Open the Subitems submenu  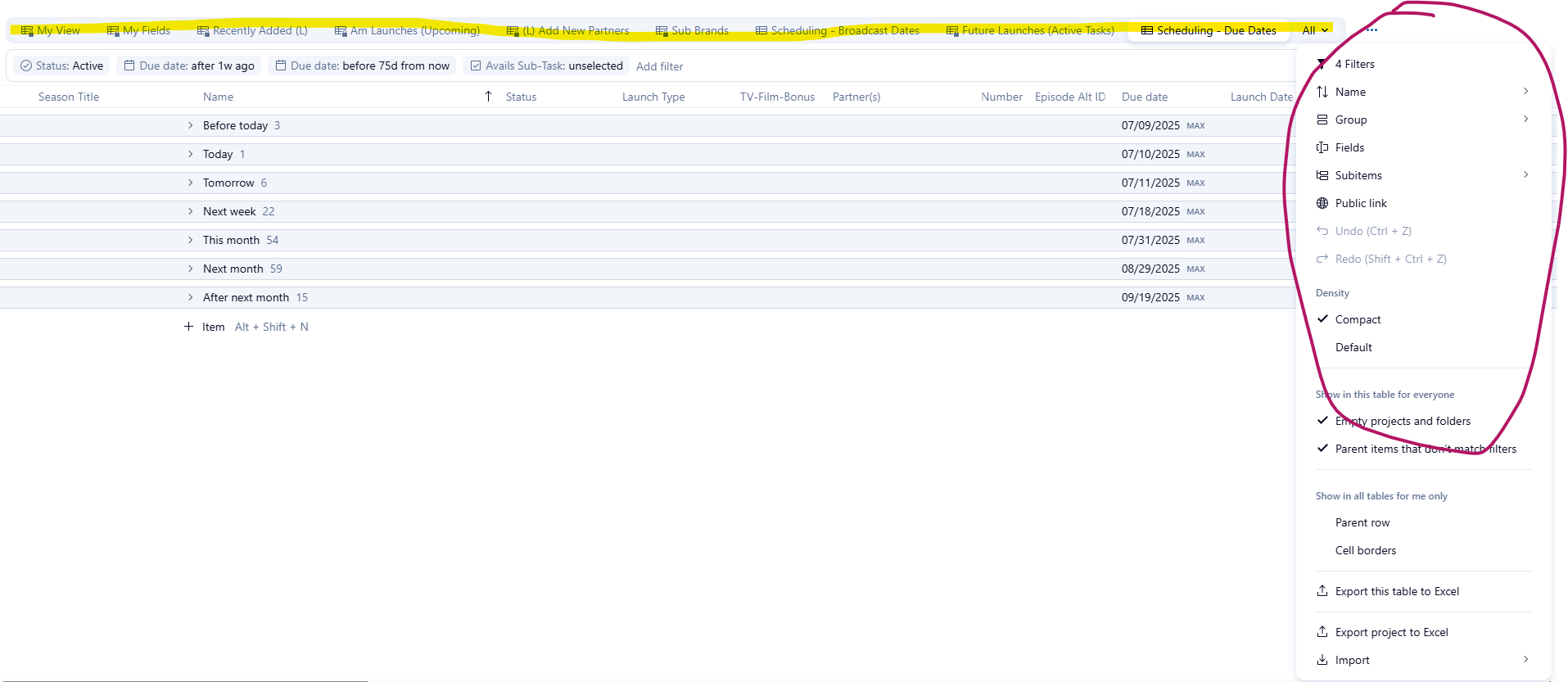1423,175
